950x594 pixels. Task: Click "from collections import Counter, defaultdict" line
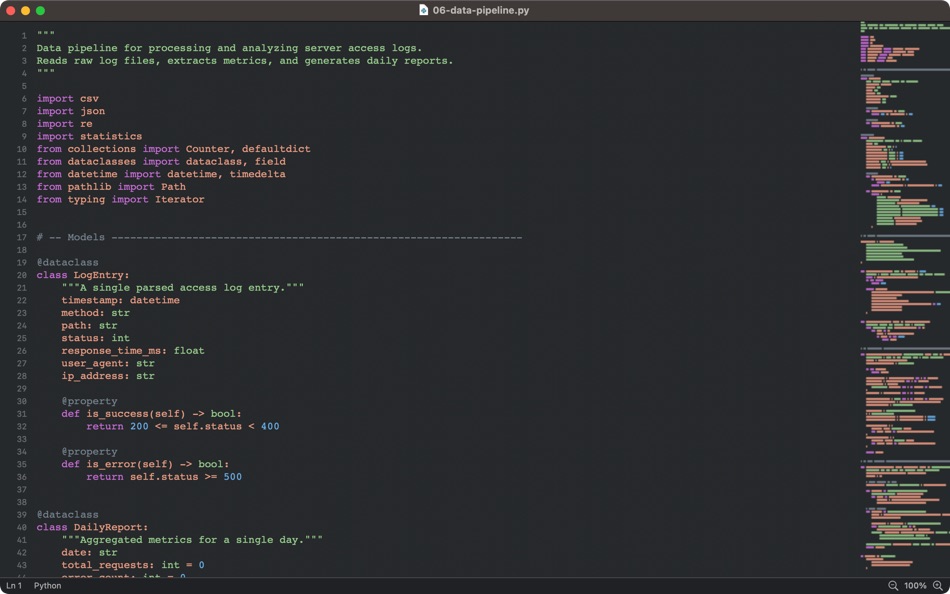pos(173,148)
